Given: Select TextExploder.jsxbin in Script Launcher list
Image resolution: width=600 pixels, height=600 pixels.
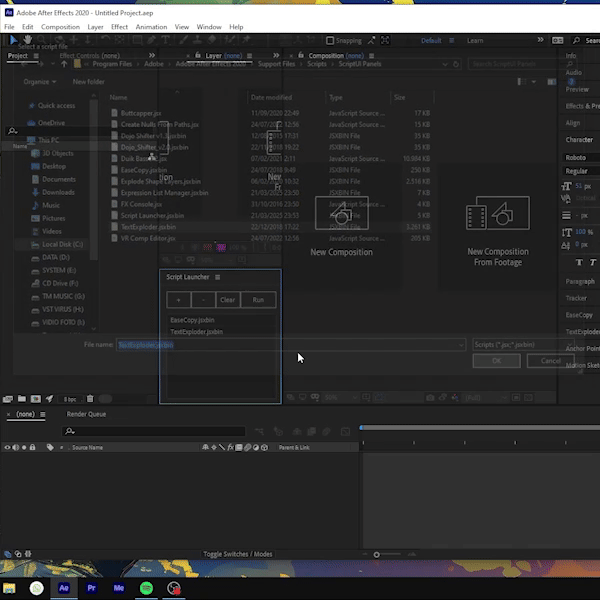Looking at the screenshot, I should tap(221, 332).
